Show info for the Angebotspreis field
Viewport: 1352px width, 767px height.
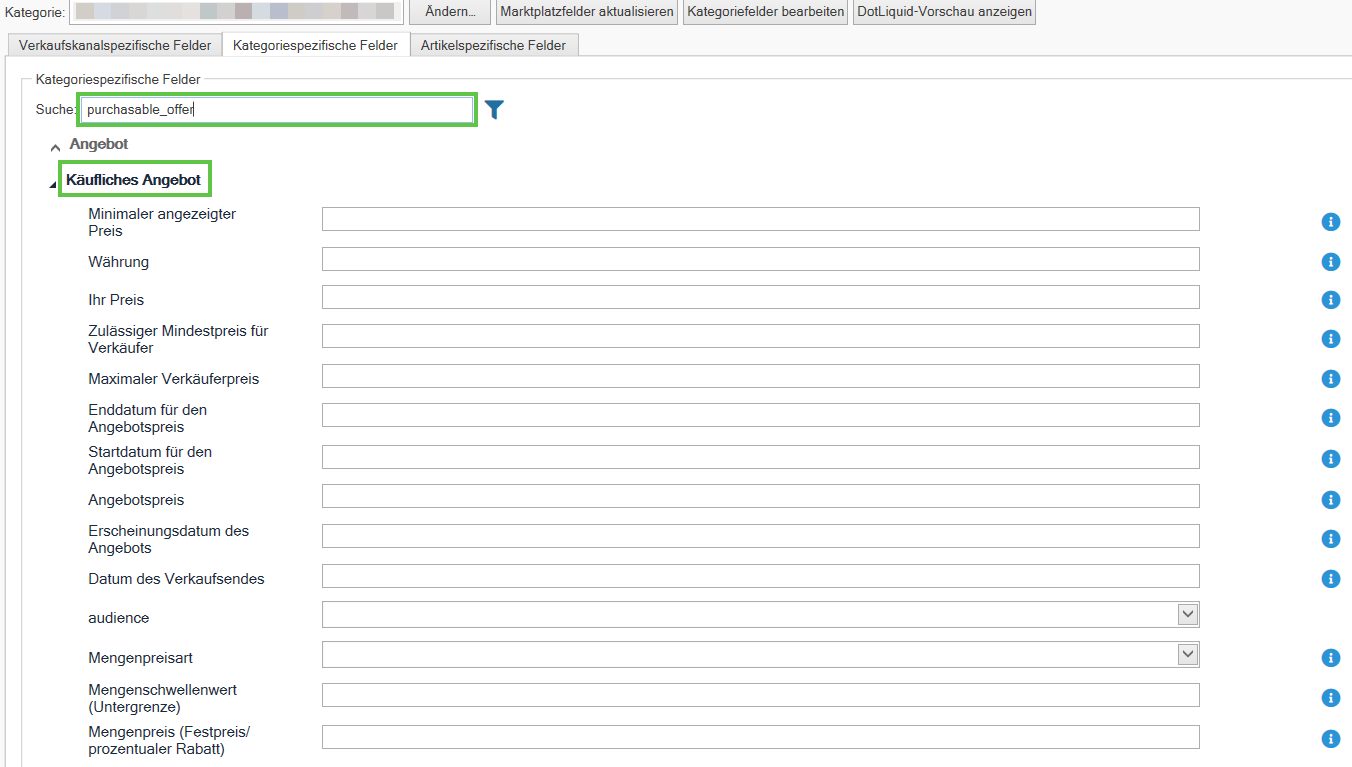[x=1330, y=500]
